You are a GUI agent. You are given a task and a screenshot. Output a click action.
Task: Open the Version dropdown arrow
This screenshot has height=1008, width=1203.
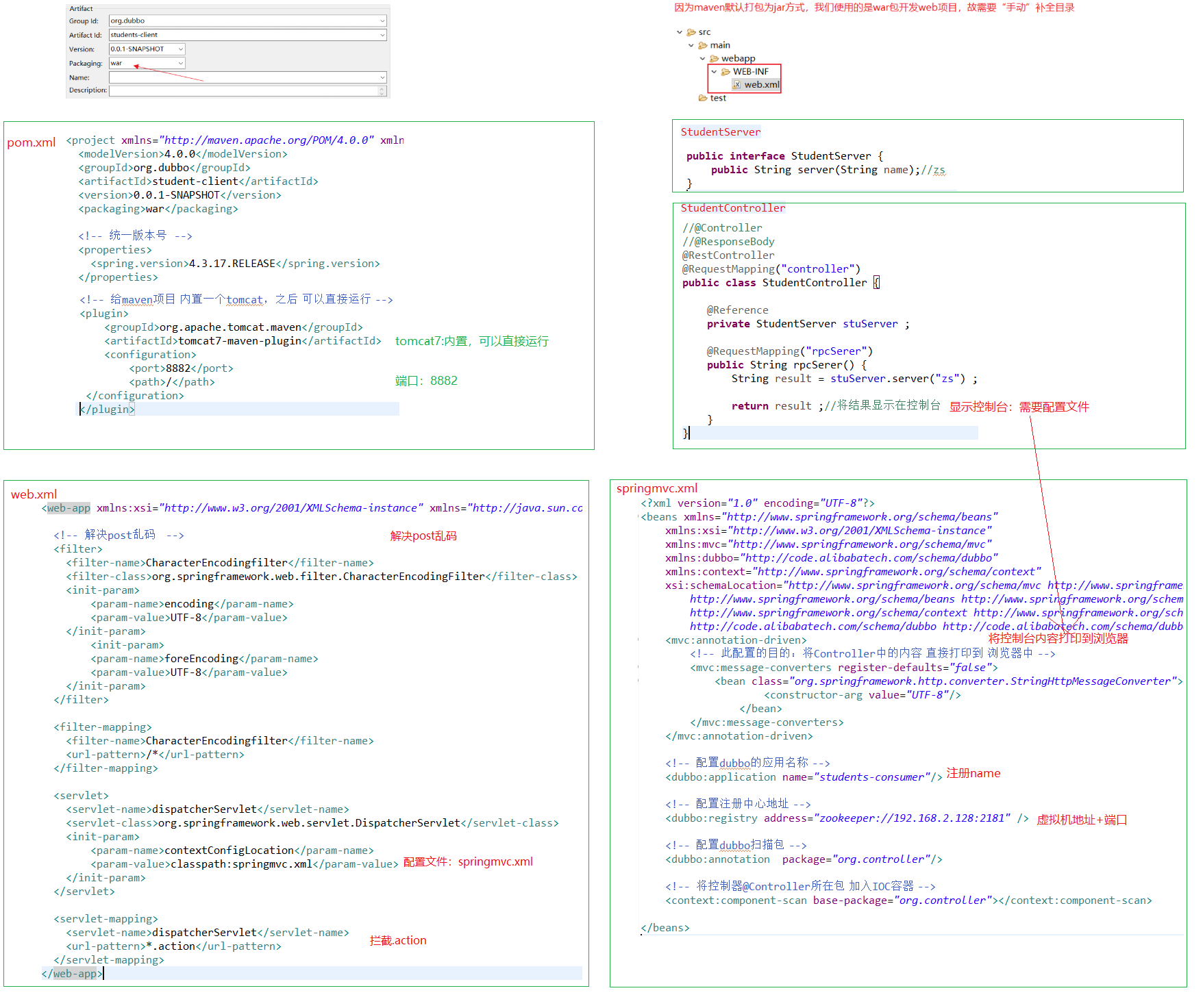click(181, 49)
